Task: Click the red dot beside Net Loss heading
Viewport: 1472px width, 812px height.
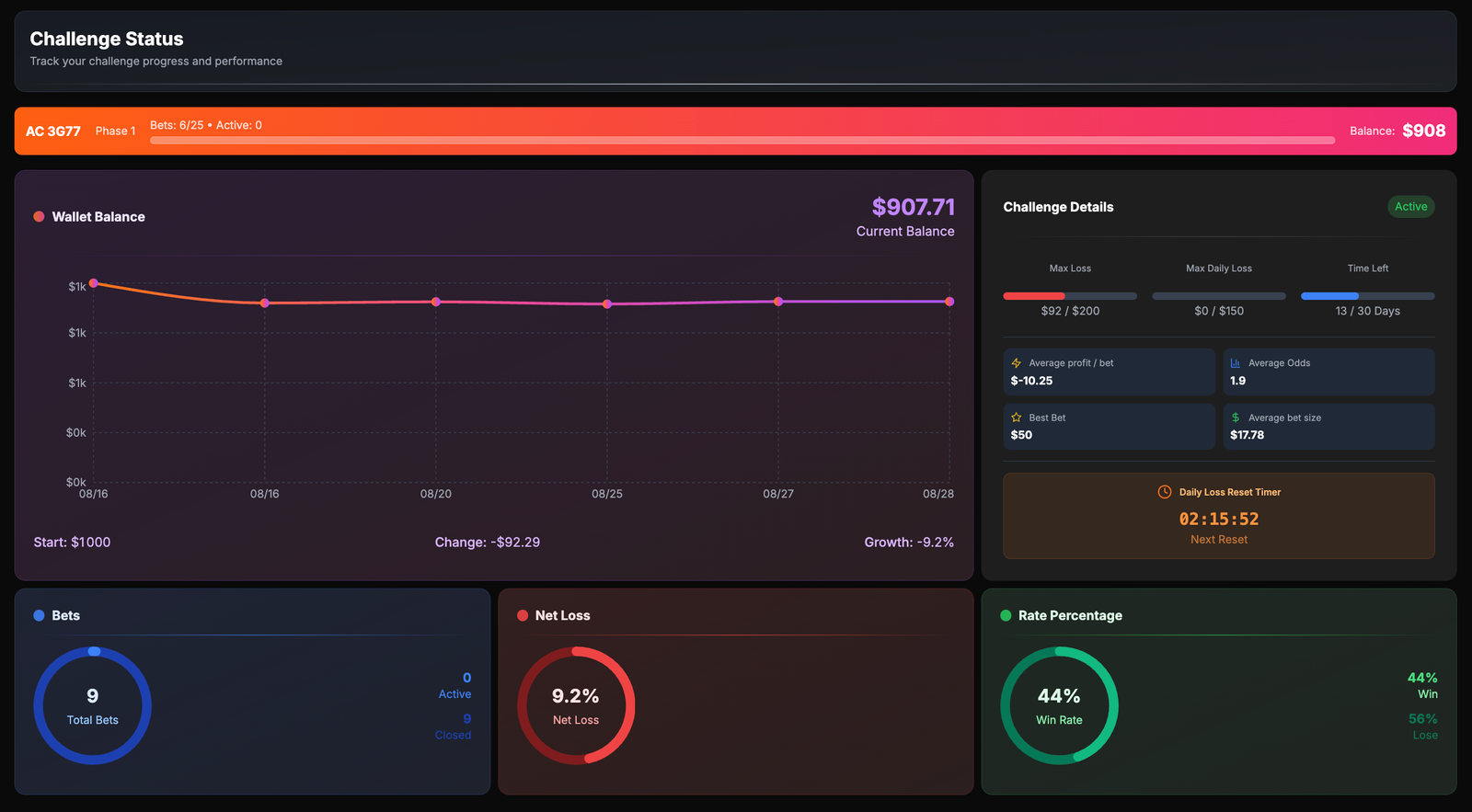Action: pos(523,616)
